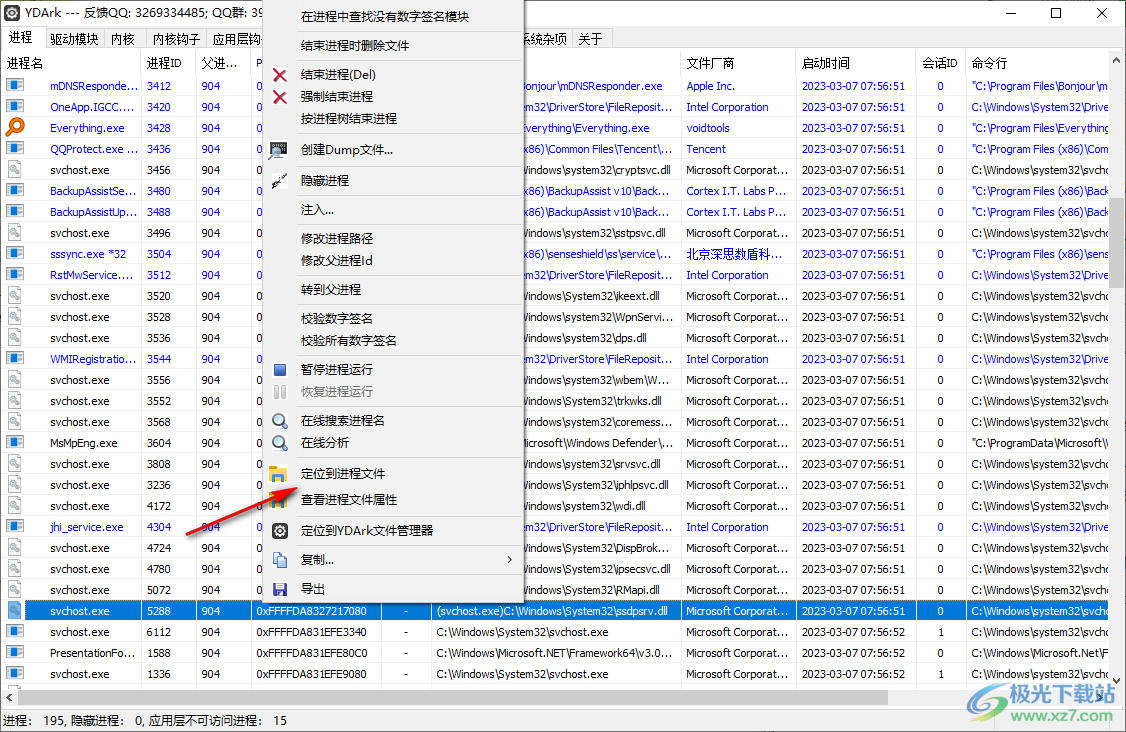Viewport: 1126px width, 732px height.
Task: Choose 修改进程路径 menu entry
Action: [x=337, y=238]
